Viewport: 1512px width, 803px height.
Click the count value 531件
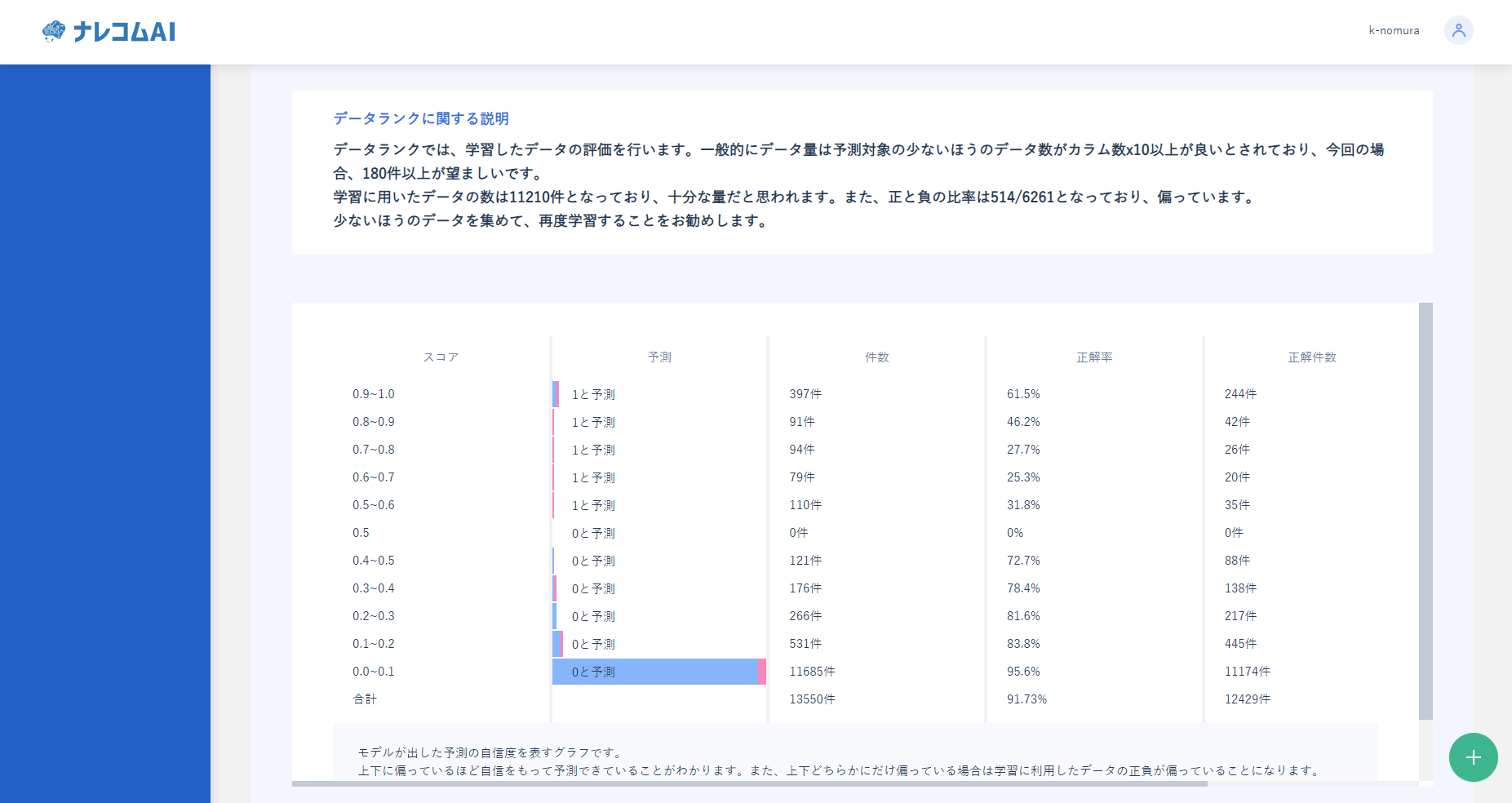pos(805,644)
